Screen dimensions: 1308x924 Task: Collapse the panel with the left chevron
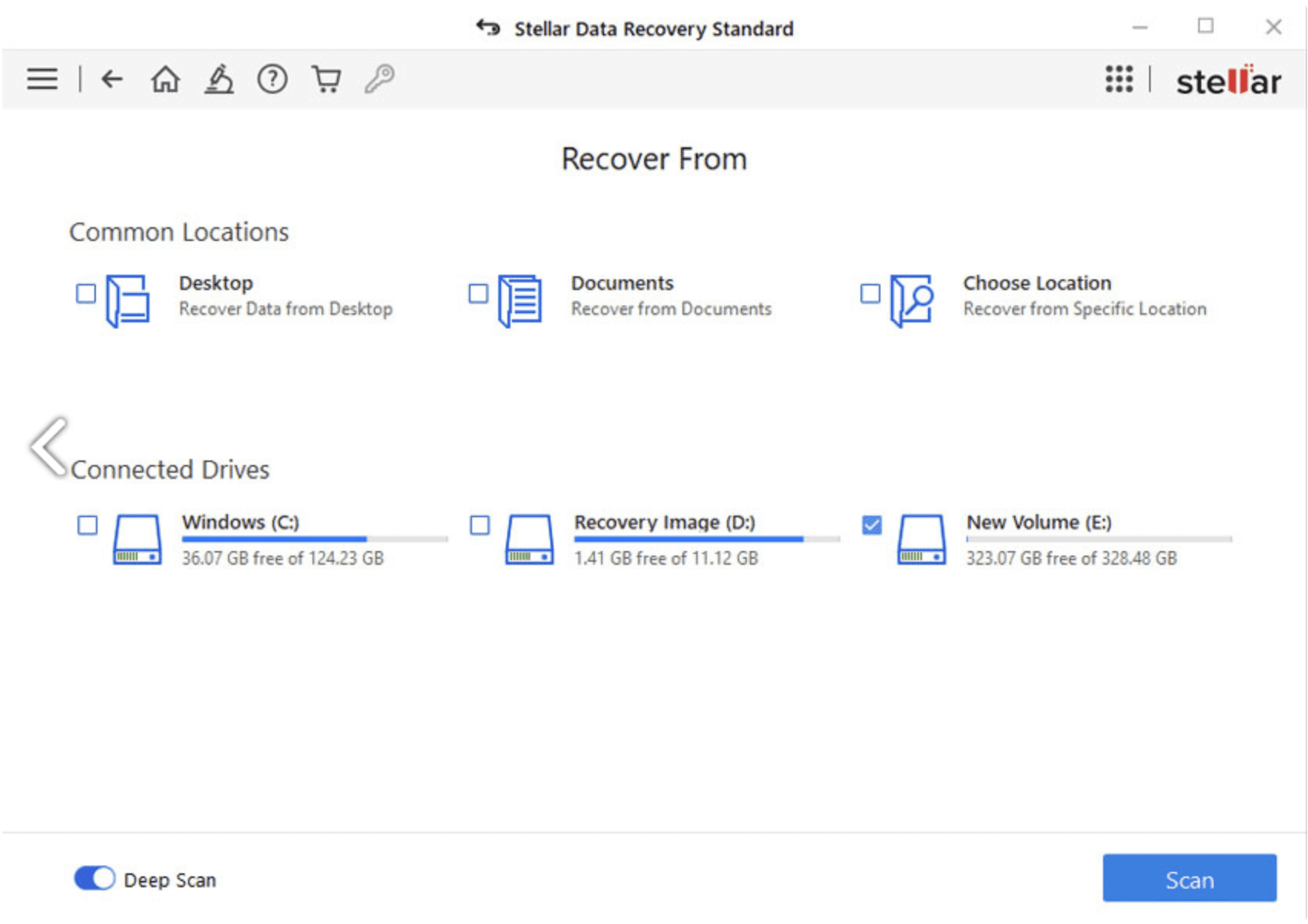pyautogui.click(x=48, y=447)
